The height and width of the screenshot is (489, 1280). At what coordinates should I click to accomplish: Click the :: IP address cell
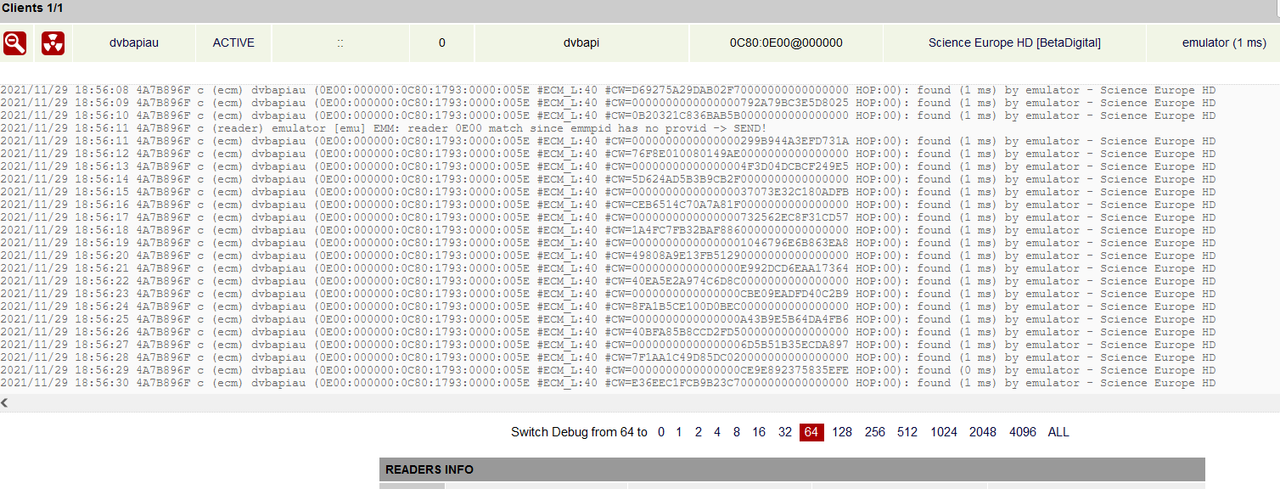(340, 43)
